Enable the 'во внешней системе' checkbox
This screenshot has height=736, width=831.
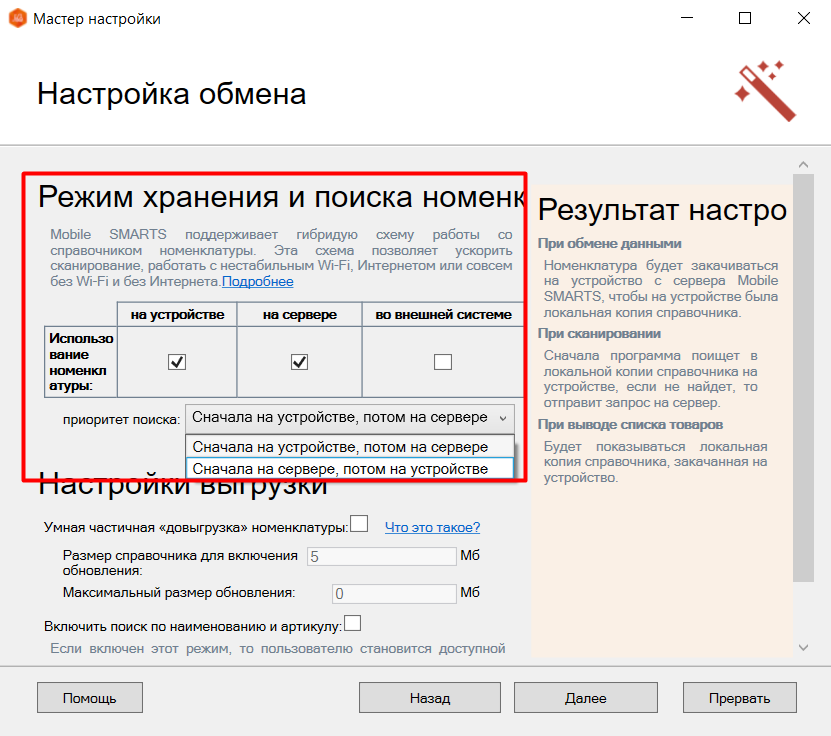tap(443, 362)
